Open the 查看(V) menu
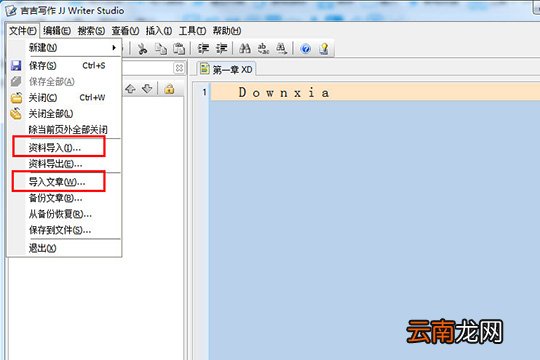The height and width of the screenshot is (360, 540). (125, 31)
